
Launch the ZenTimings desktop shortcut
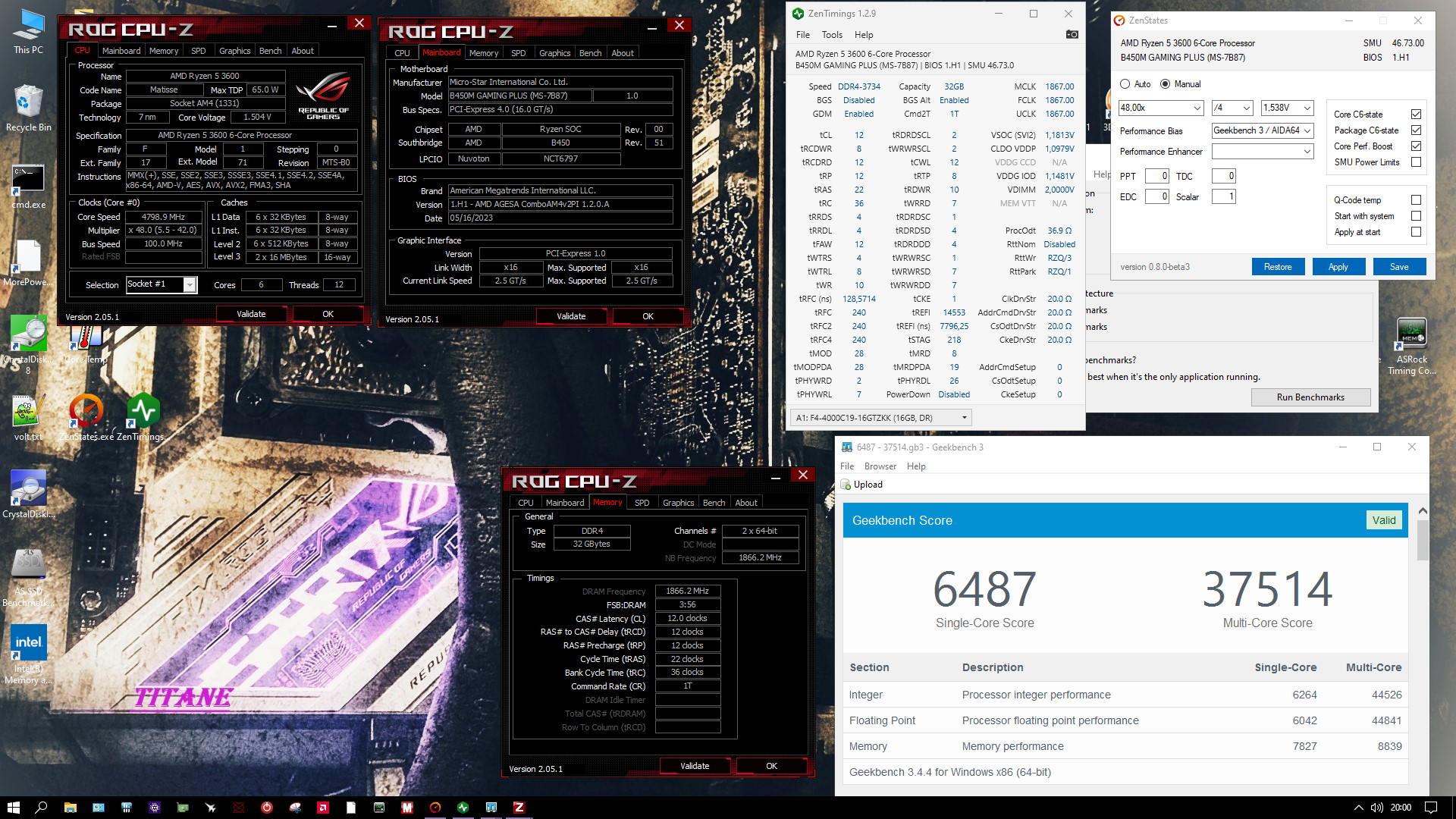[x=143, y=419]
